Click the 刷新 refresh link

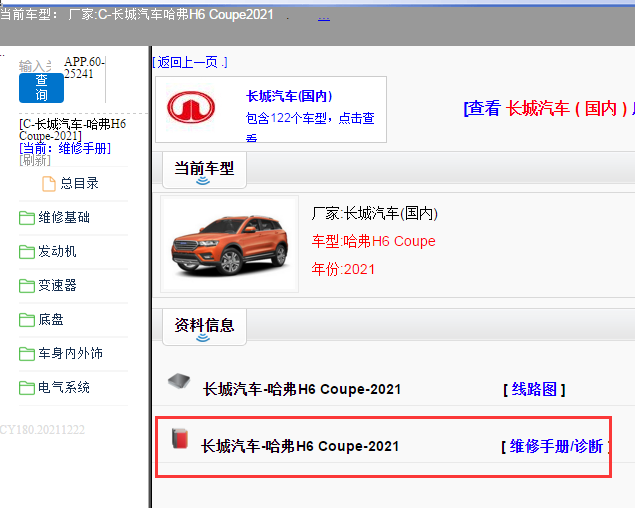click(35, 160)
